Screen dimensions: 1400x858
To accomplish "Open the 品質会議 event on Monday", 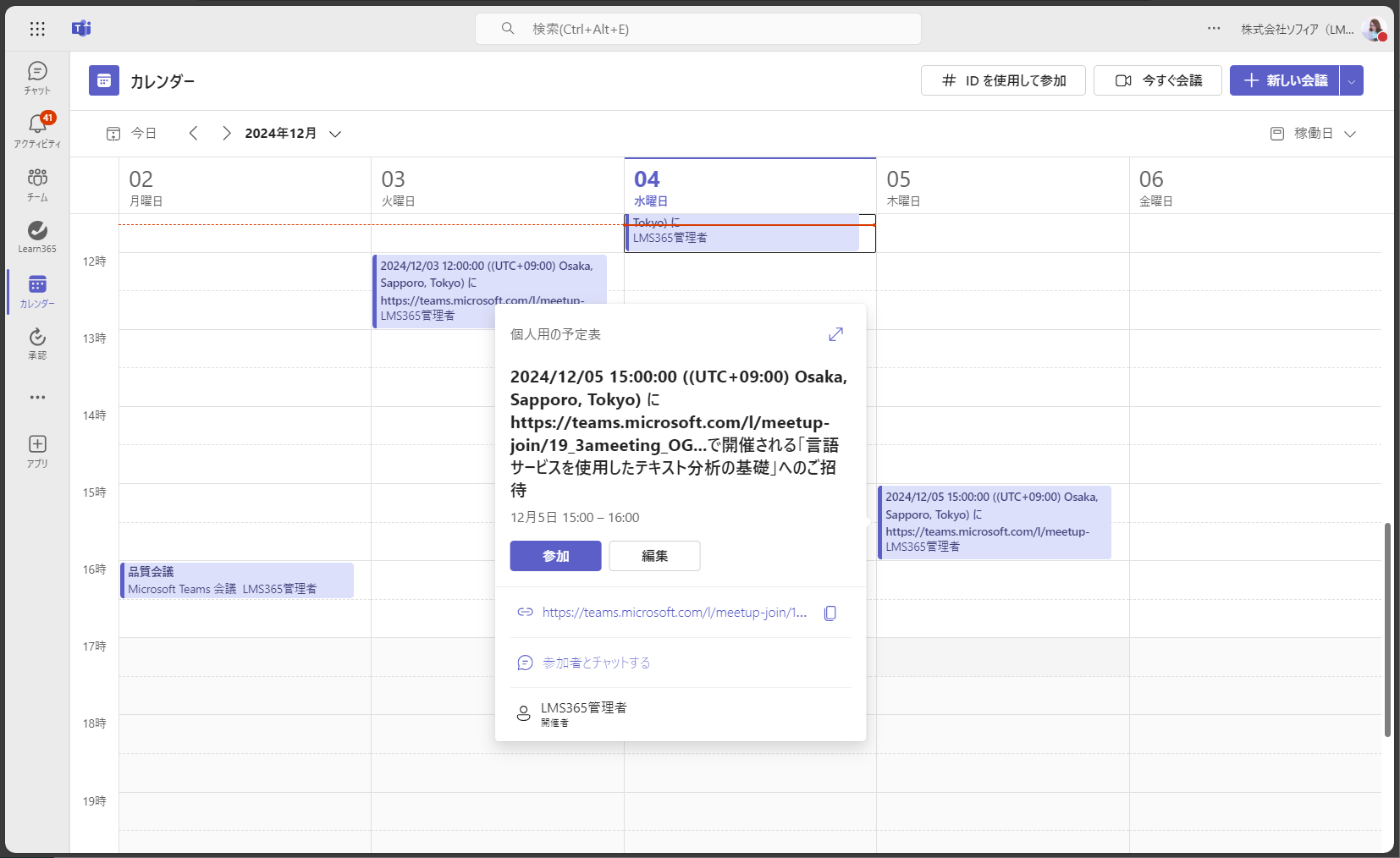I will (237, 580).
